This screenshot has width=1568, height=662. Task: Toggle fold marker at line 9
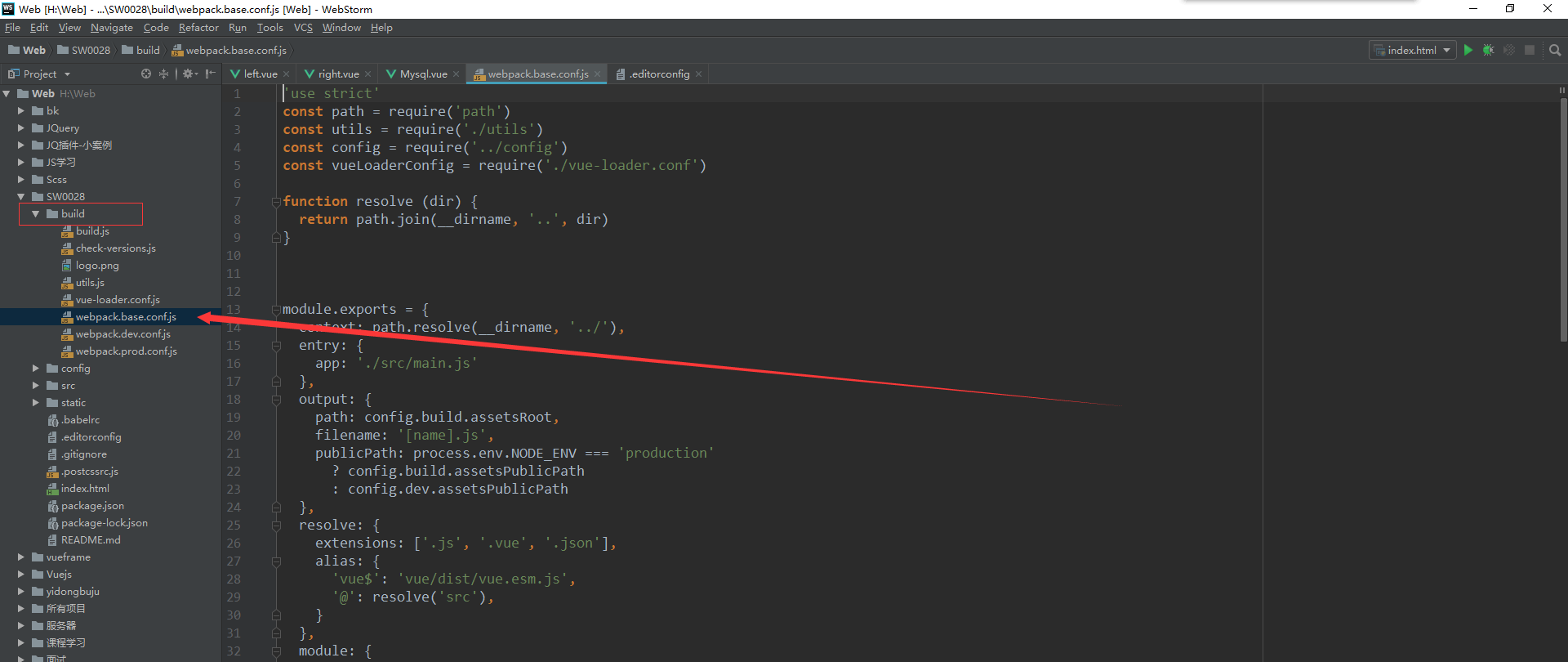coord(276,238)
